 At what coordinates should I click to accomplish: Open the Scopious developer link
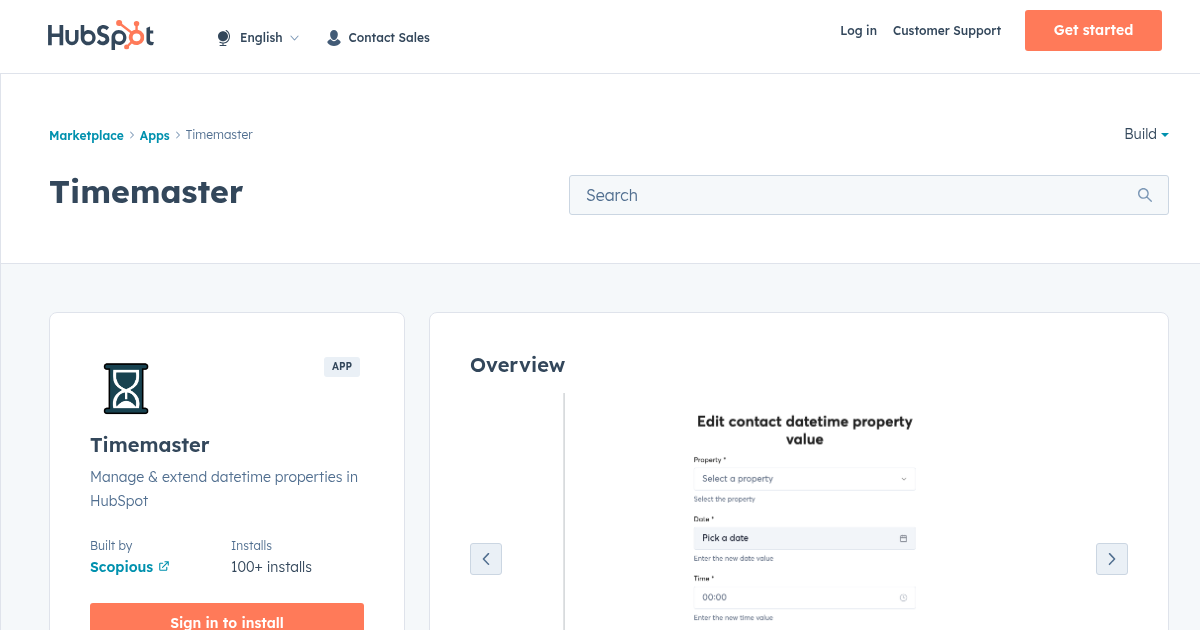[121, 567]
